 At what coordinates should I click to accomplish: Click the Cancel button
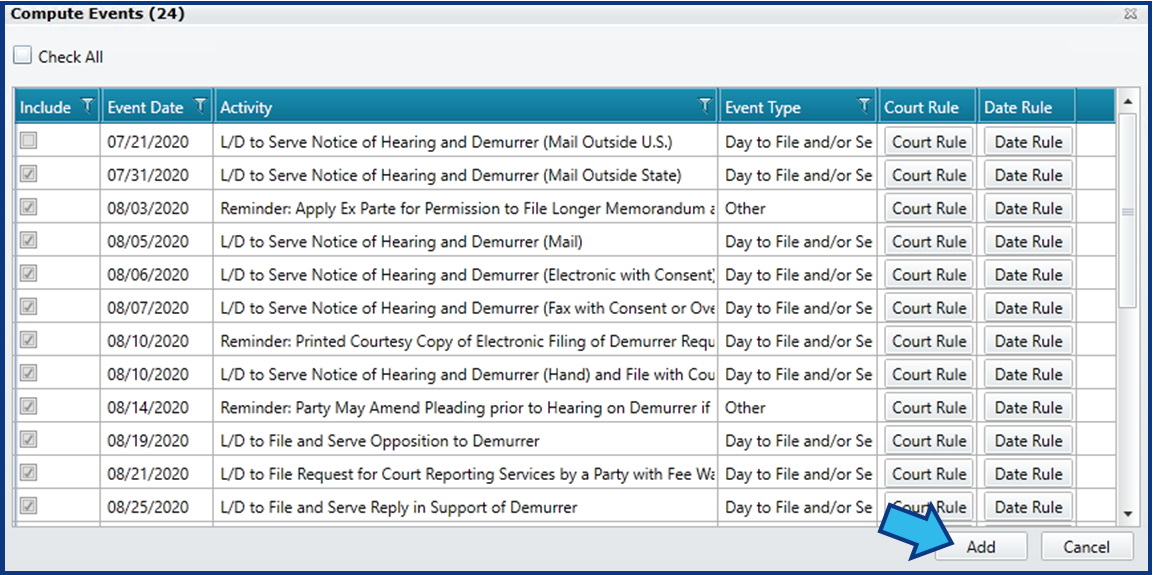click(1086, 546)
